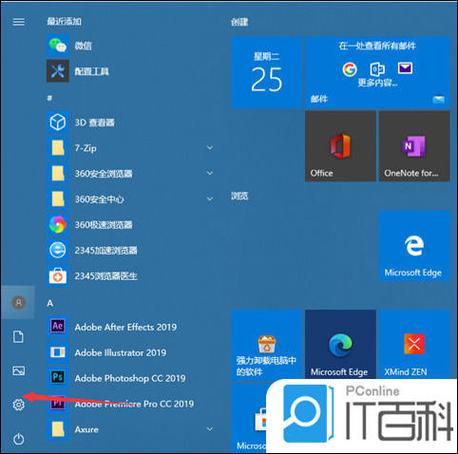Open the hamburger expand menu icon
The height and width of the screenshot is (454, 458).
pos(18,22)
